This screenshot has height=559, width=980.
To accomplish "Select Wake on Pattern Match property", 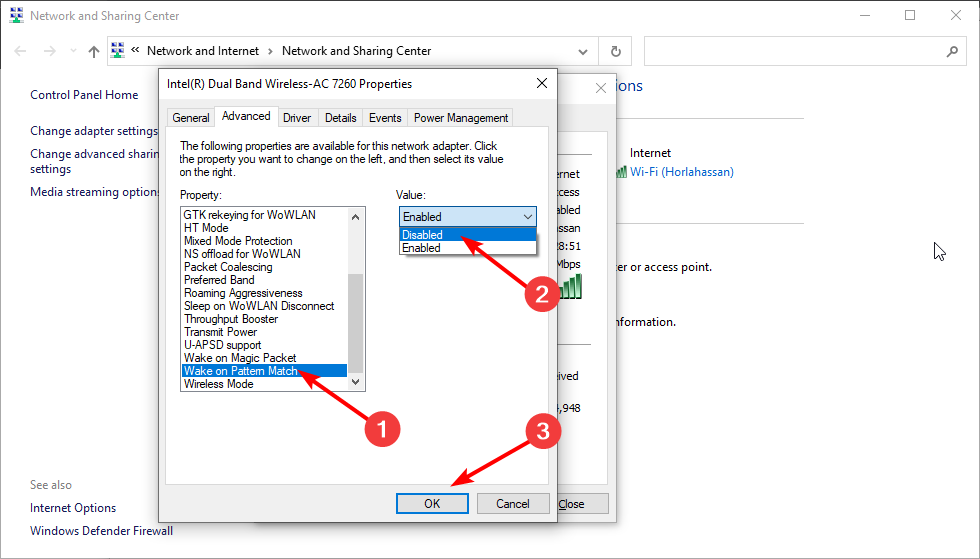I will pos(264,371).
